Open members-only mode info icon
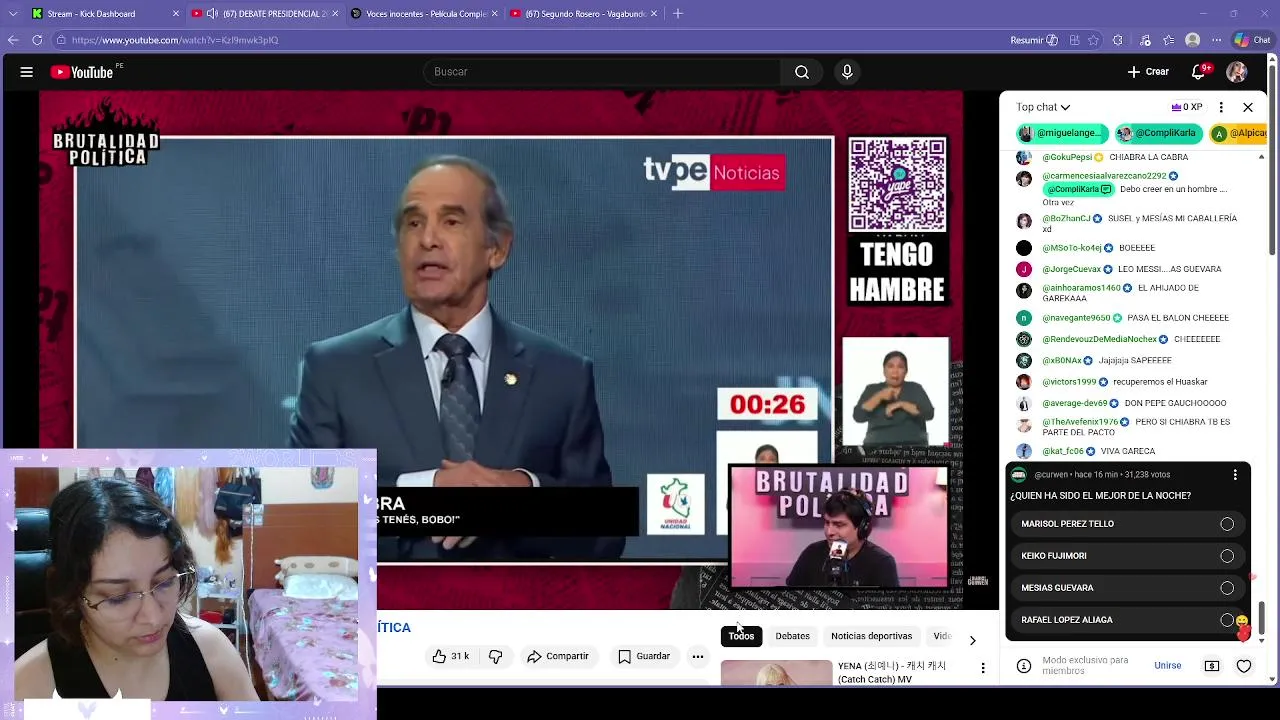The height and width of the screenshot is (720, 1280). pyautogui.click(x=1024, y=666)
